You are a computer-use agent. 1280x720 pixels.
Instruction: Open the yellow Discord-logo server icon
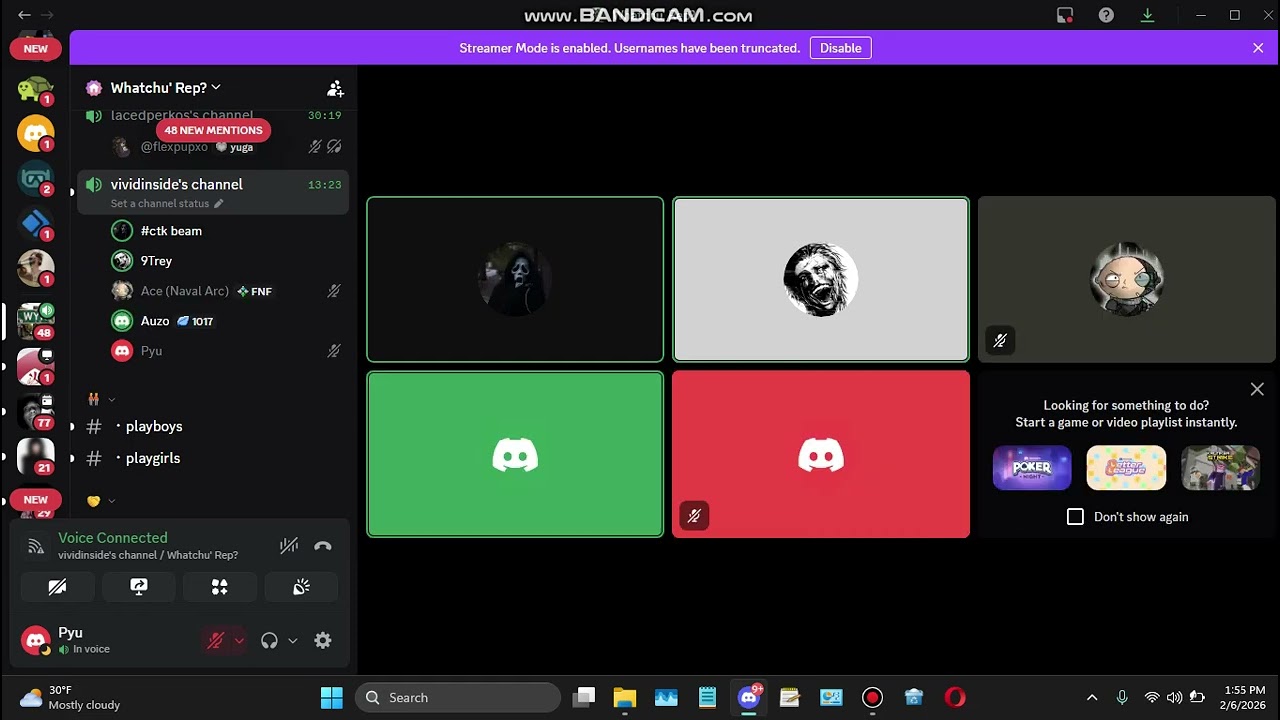(x=36, y=133)
